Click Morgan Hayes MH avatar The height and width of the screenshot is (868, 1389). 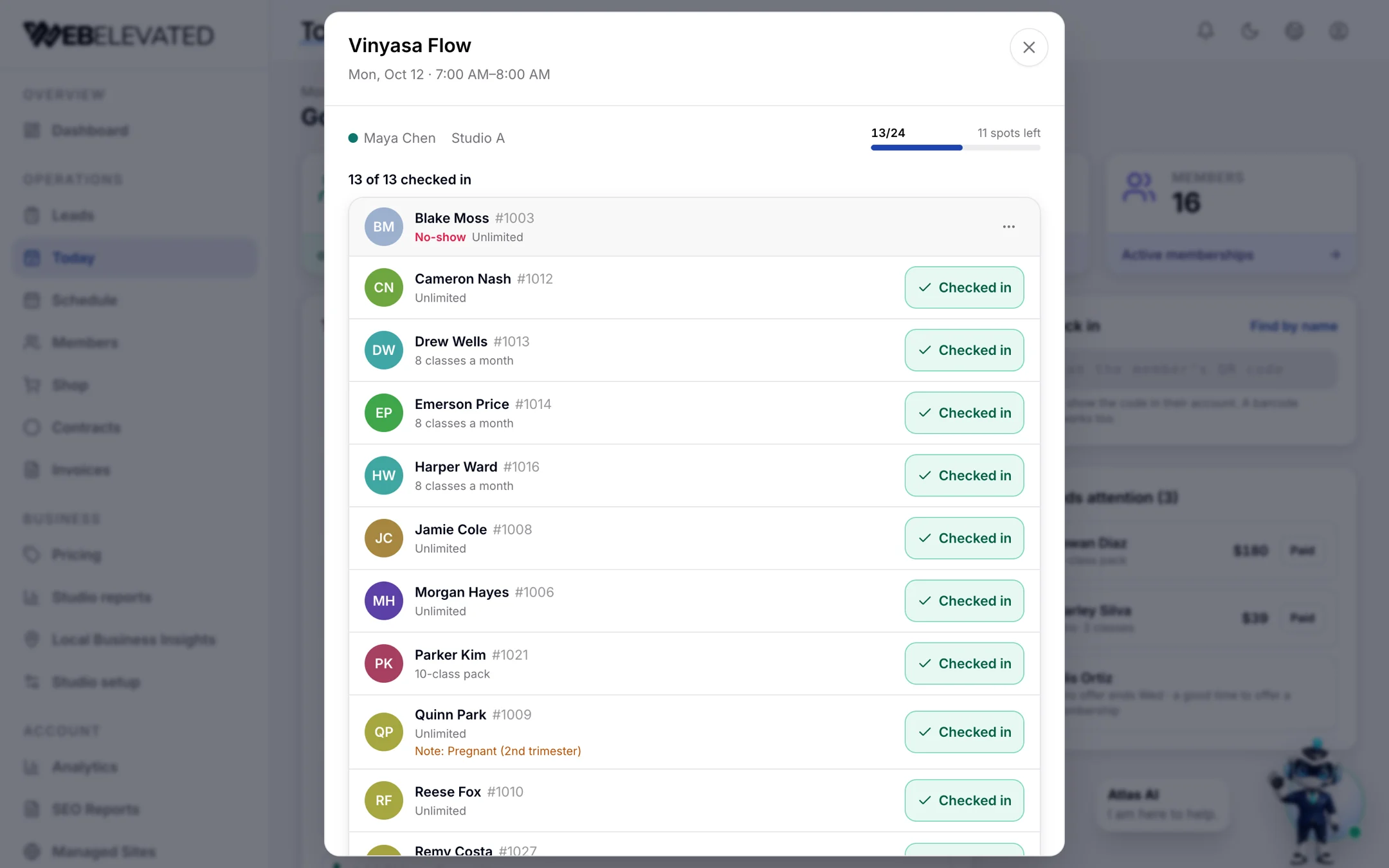click(384, 601)
